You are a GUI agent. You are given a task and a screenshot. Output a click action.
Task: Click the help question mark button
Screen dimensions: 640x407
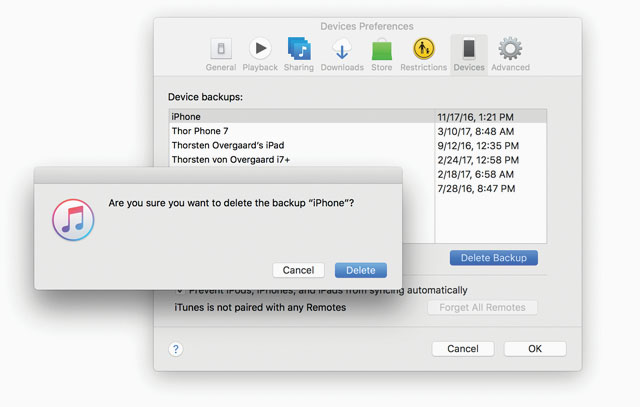click(x=176, y=349)
